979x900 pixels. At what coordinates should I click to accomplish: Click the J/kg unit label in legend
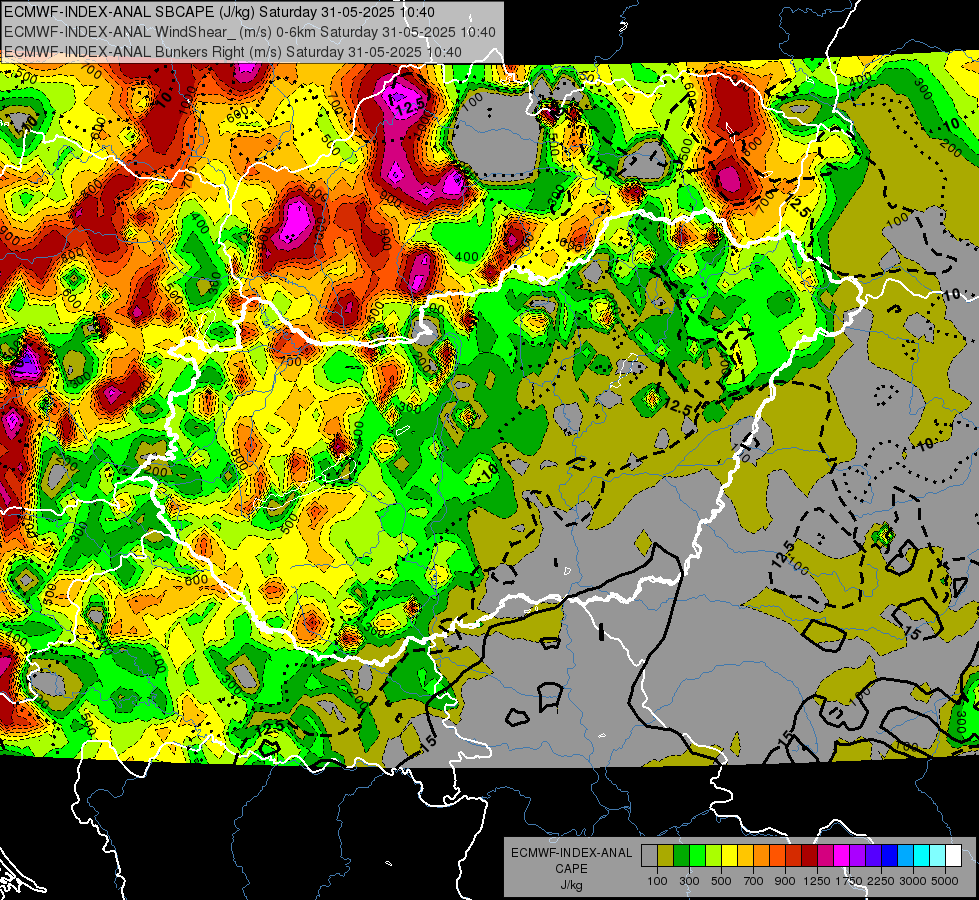[x=571, y=885]
